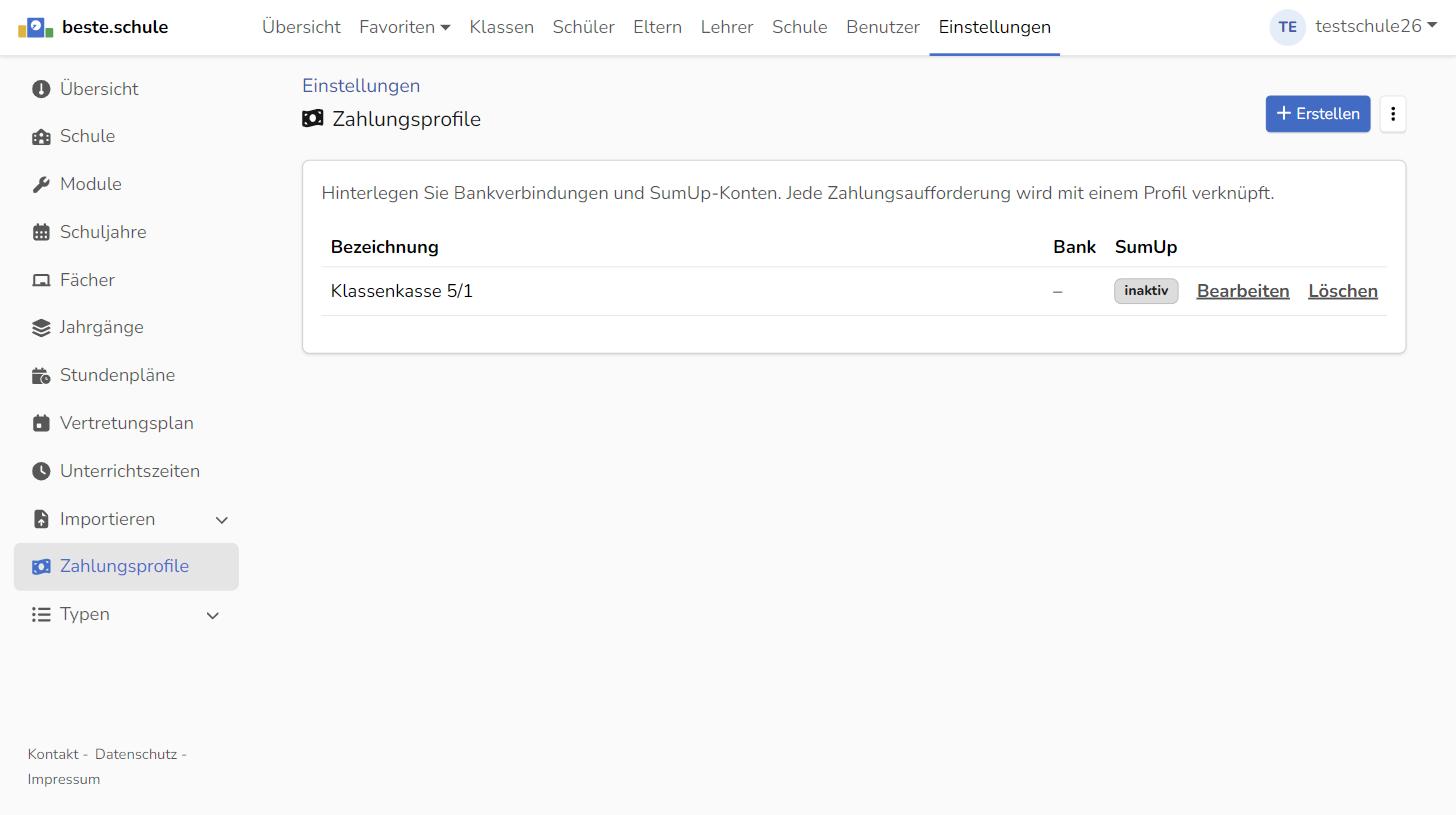Switch to the Schüler tab
The height and width of the screenshot is (815, 1456).
click(x=584, y=27)
